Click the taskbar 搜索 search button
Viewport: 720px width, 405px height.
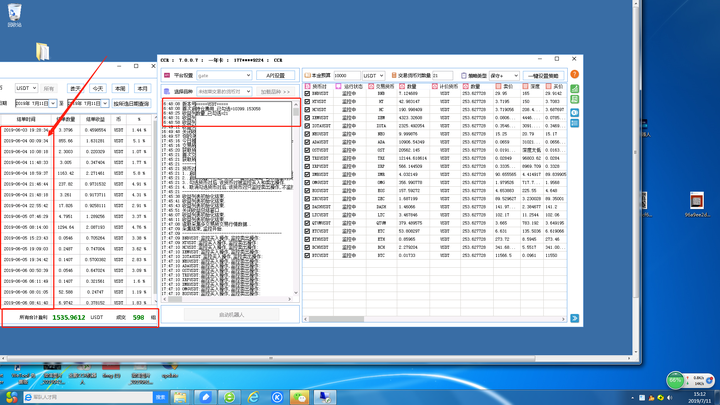pyautogui.click(x=160, y=397)
